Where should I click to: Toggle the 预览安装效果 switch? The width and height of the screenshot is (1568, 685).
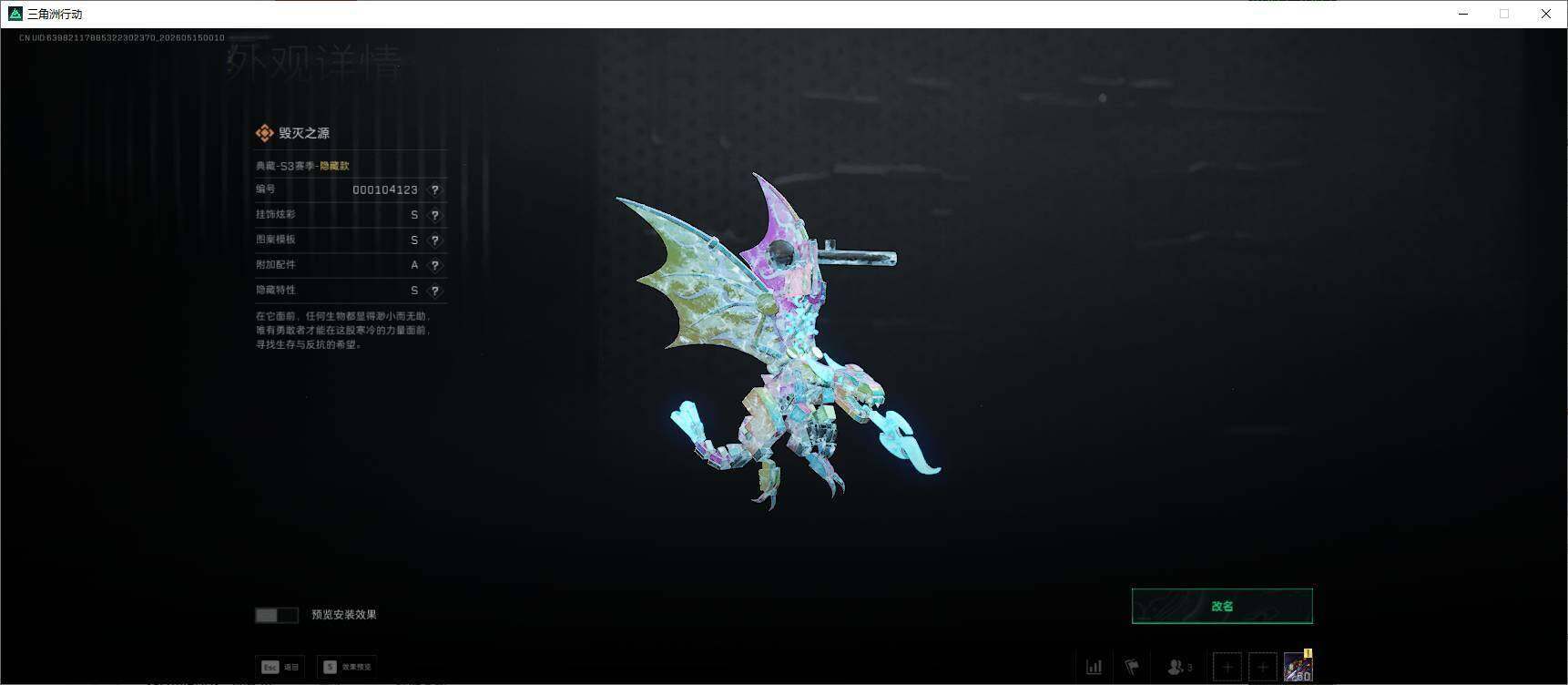point(277,615)
